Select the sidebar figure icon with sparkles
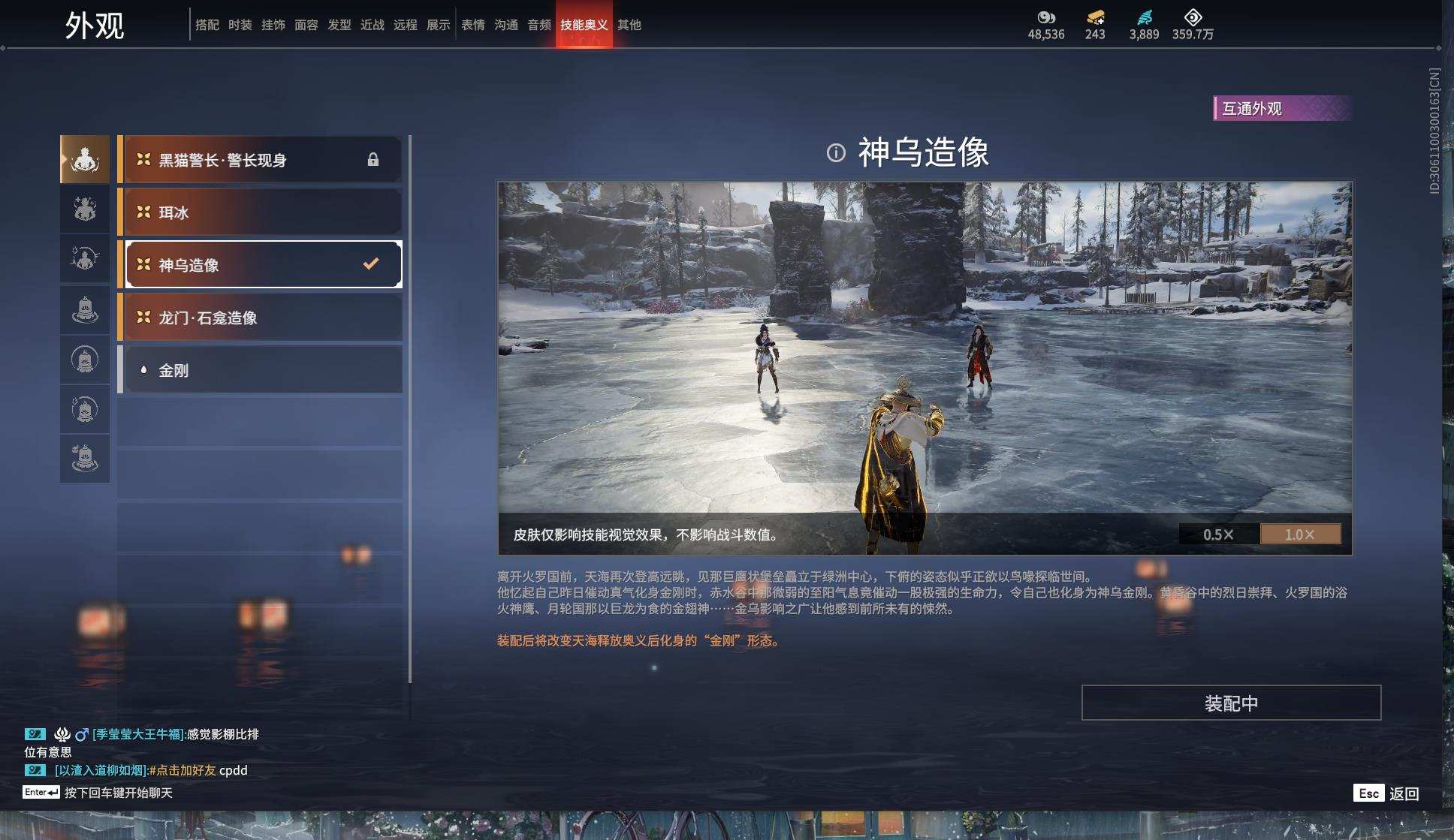This screenshot has height=840, width=1454. pos(85,209)
